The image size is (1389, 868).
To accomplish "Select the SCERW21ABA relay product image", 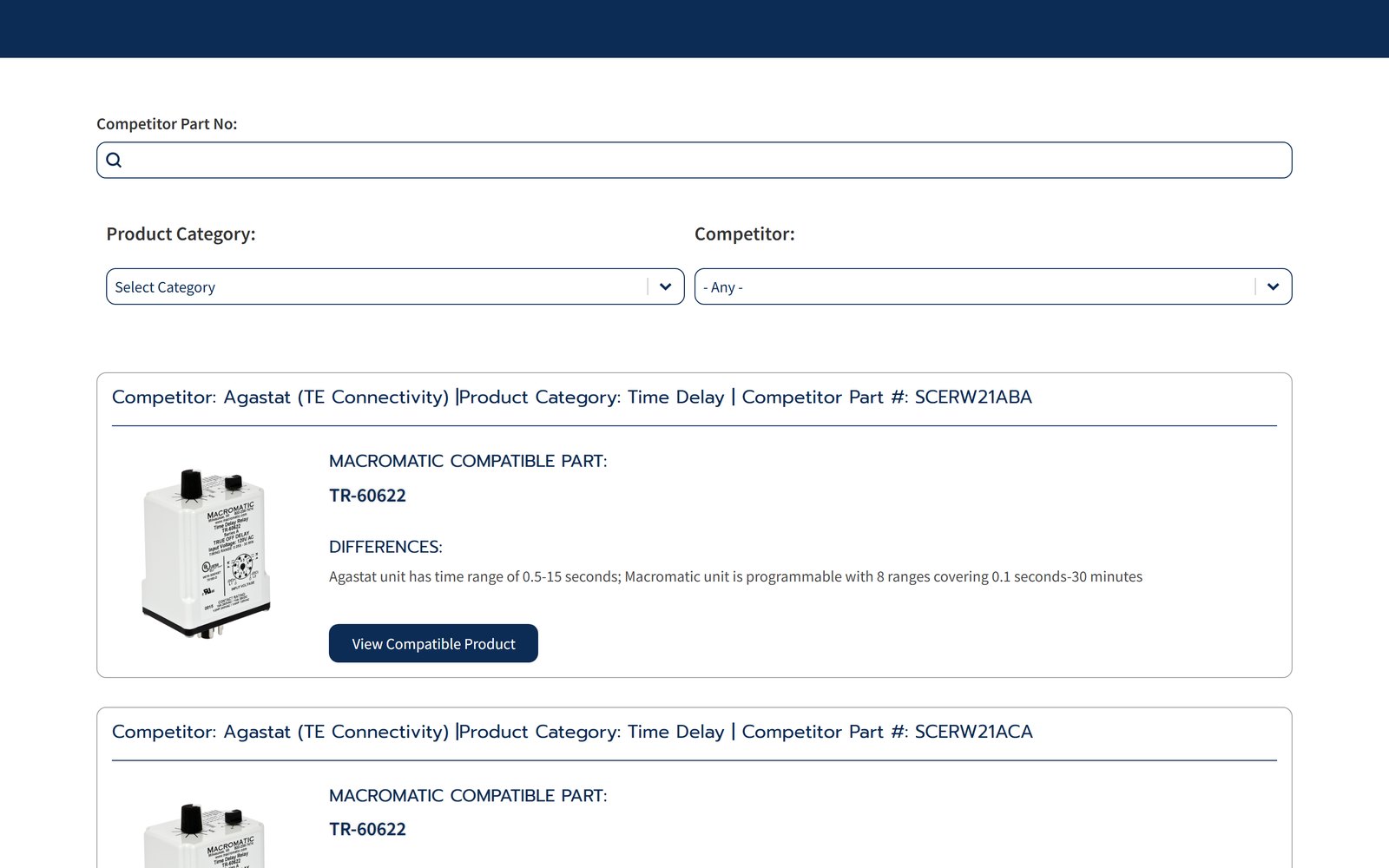I will pyautogui.click(x=207, y=555).
